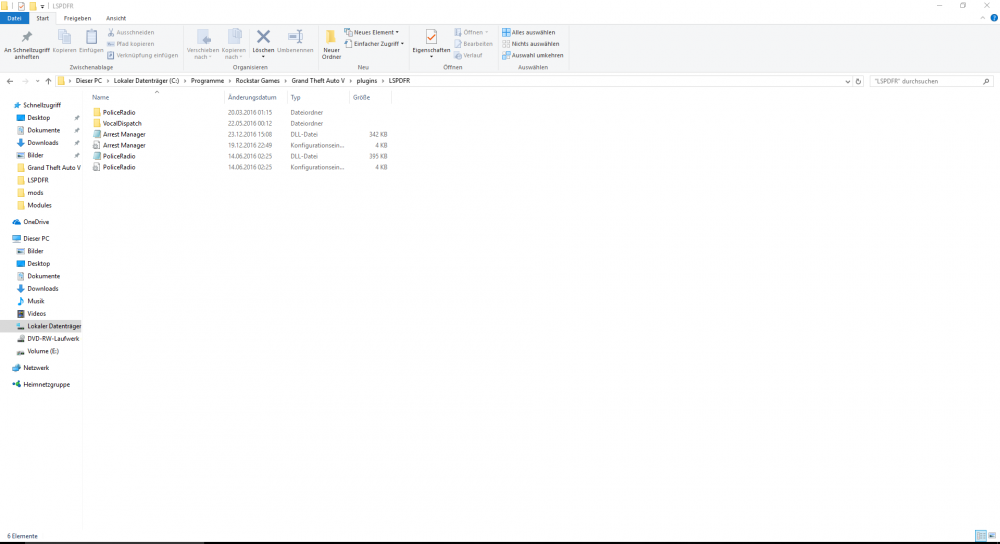
Task: Click the LSPDFR durchsuchen search field
Action: (x=930, y=82)
